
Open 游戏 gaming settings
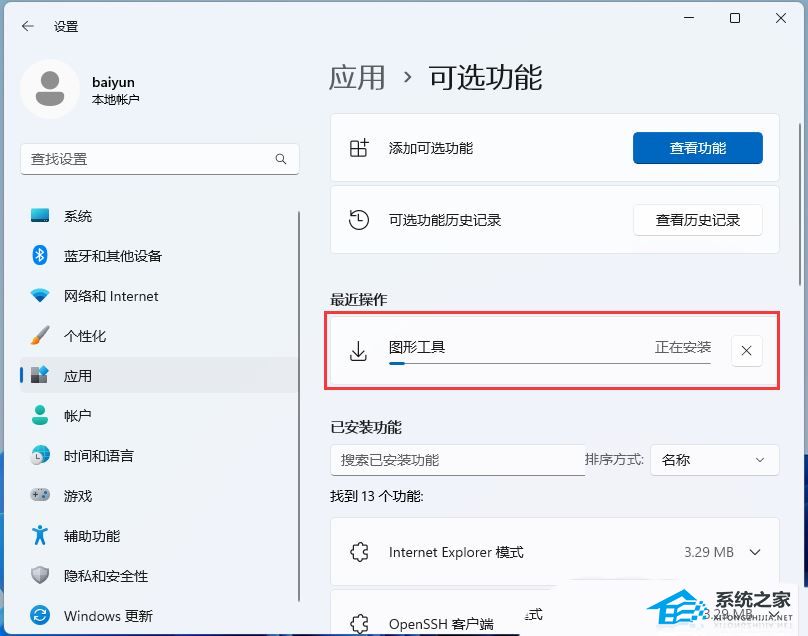click(x=77, y=496)
